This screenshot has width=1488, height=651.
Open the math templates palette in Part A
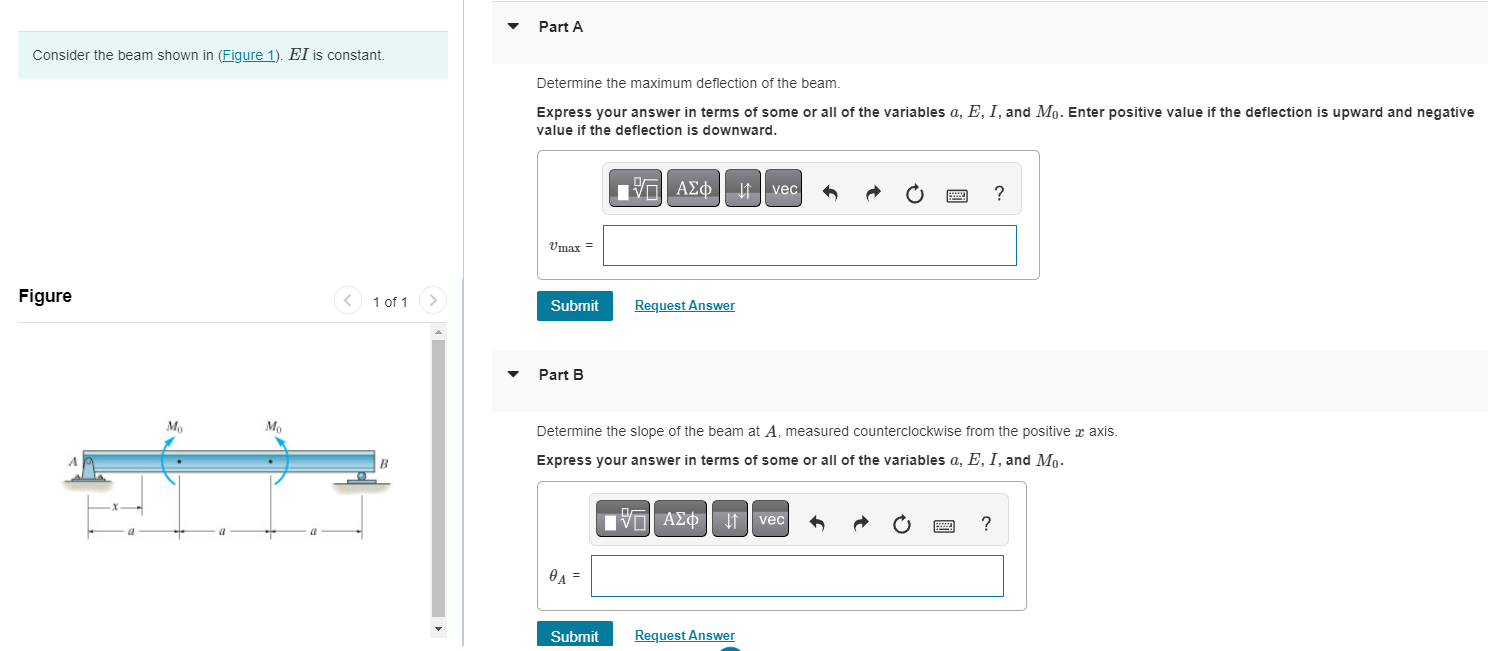(635, 188)
